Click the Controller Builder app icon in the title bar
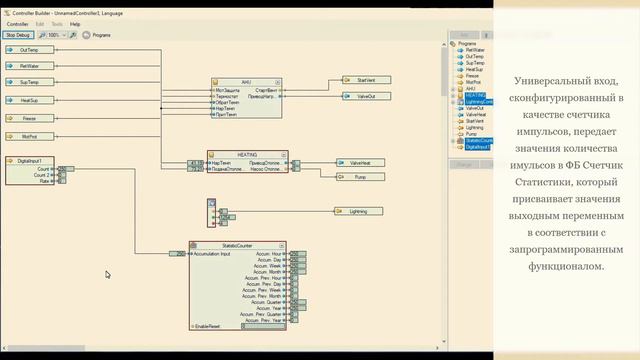This screenshot has height=360, width=640. pyautogui.click(x=7, y=13)
